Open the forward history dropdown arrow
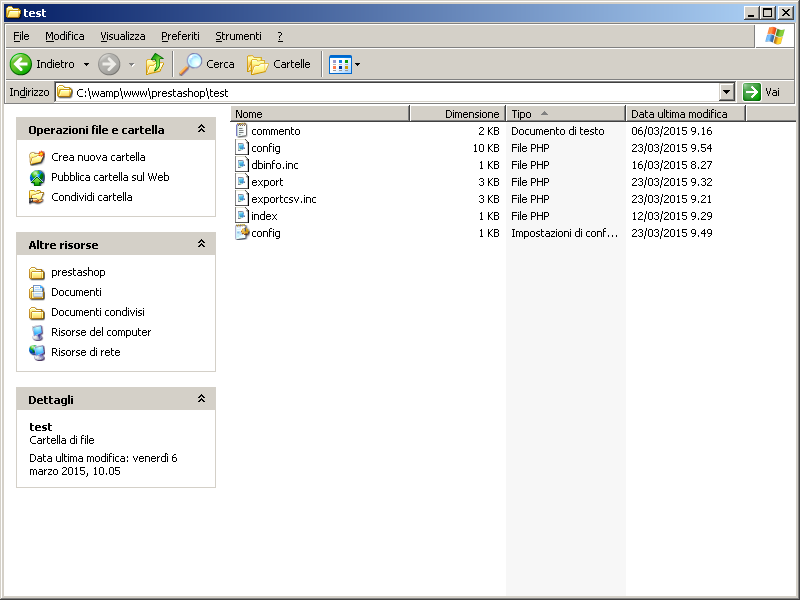The height and width of the screenshot is (600, 800). (x=132, y=64)
